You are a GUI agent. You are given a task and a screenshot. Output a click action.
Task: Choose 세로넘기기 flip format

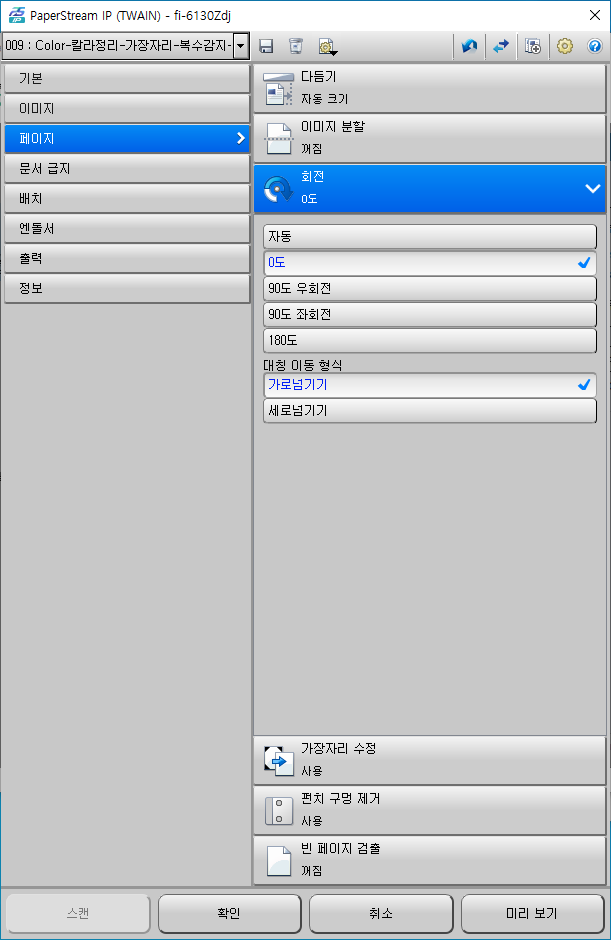coord(429,411)
